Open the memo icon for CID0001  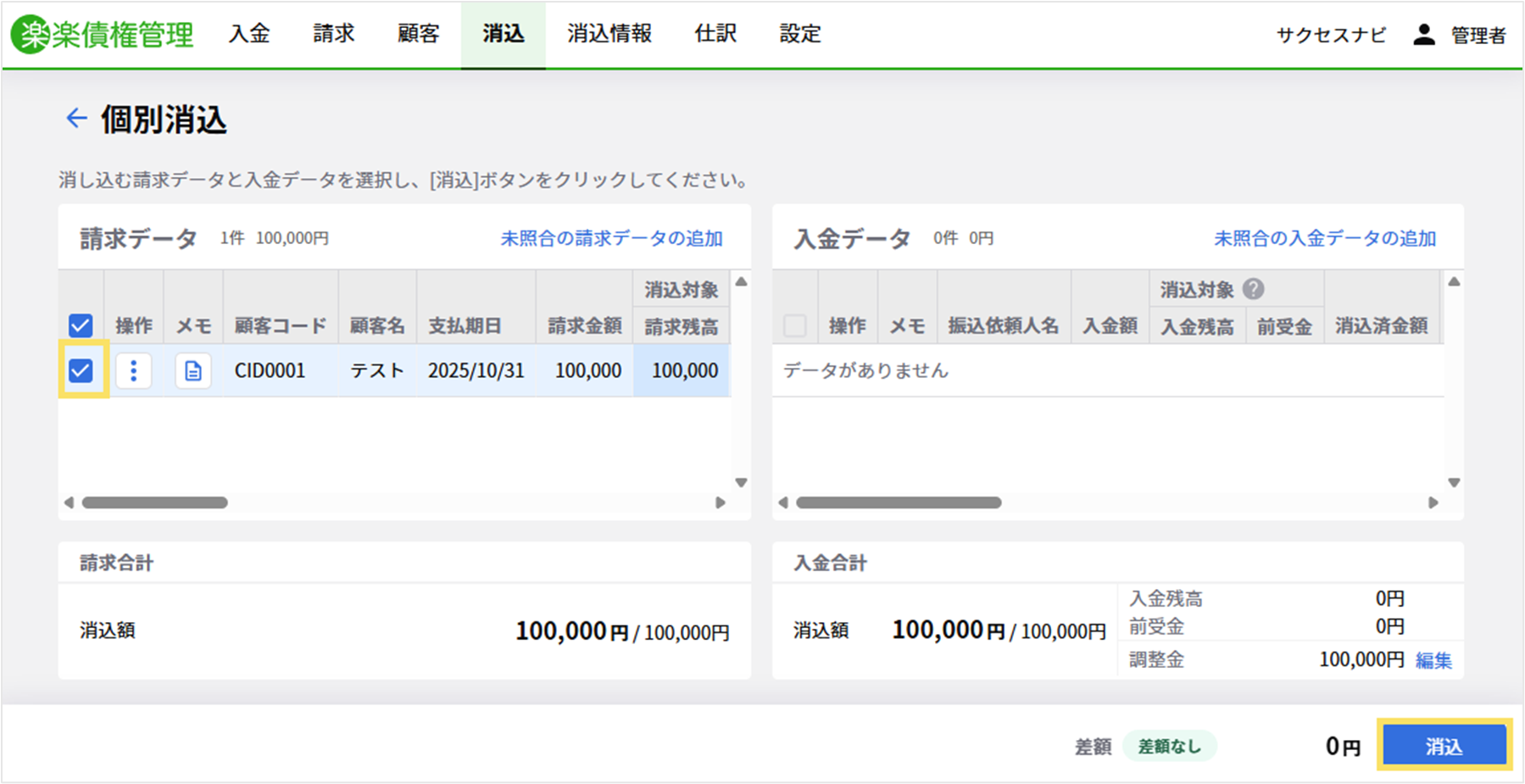(x=193, y=371)
